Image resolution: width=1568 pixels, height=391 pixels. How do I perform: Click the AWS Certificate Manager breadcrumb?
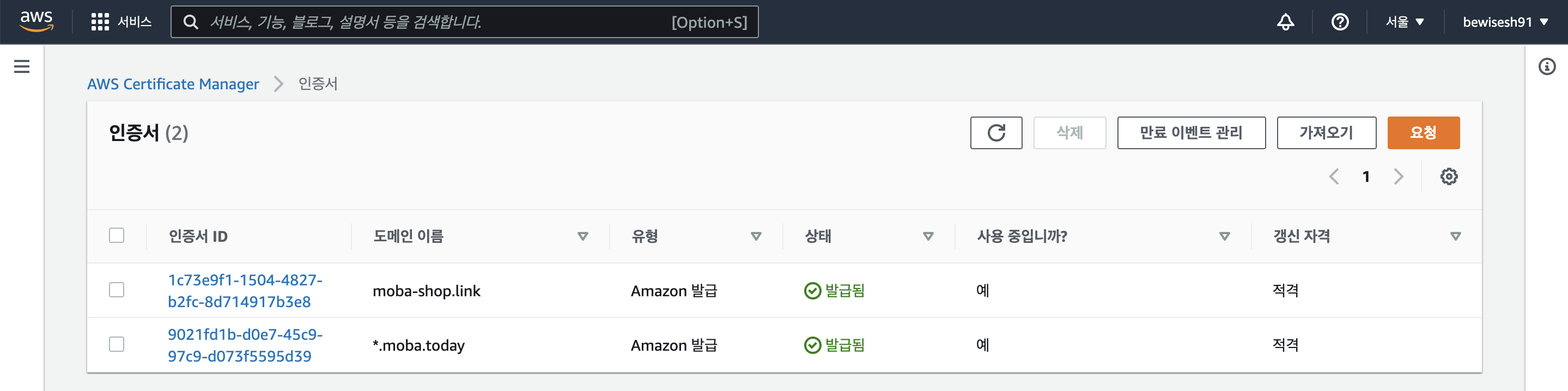coord(173,84)
